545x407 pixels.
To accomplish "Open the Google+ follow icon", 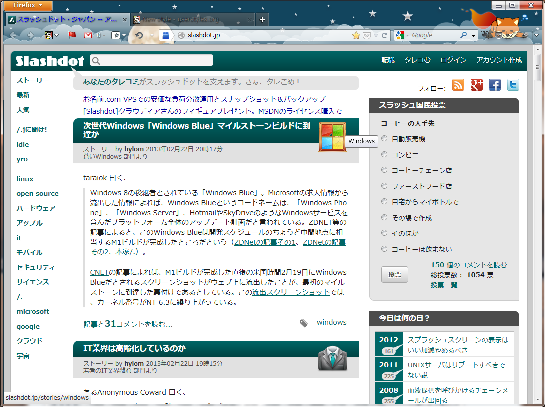I will [477, 85].
